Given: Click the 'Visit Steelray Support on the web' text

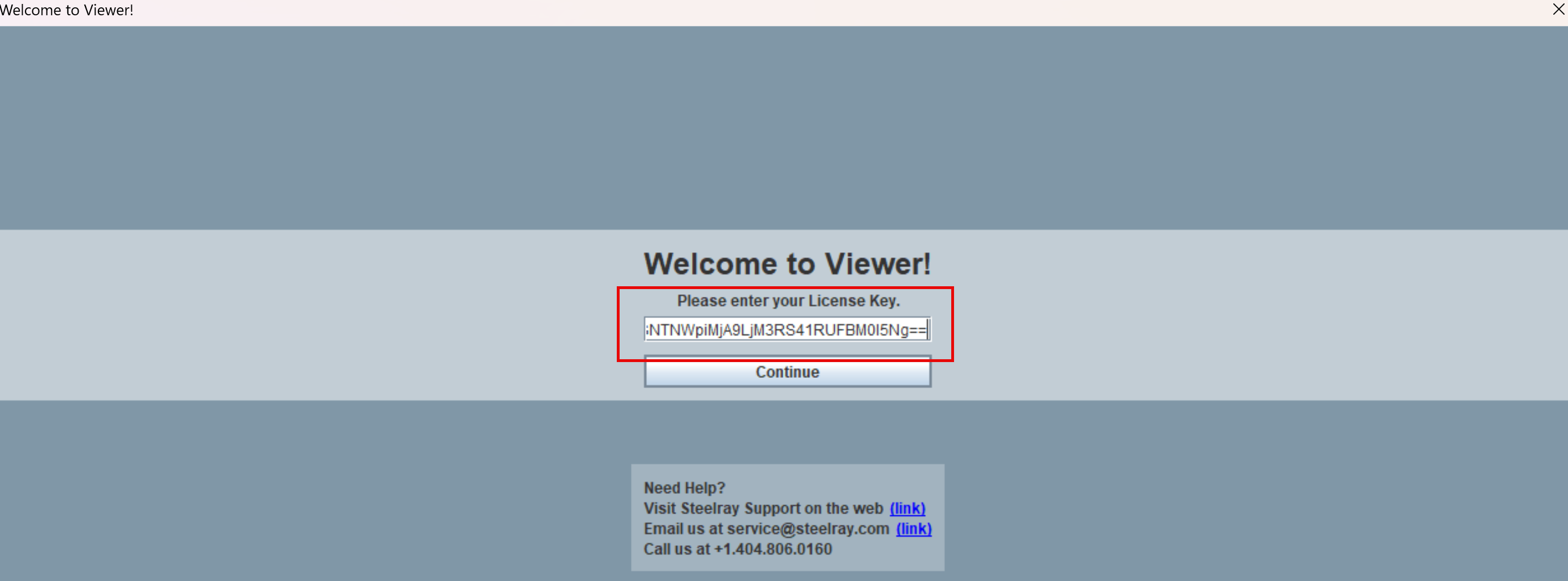Looking at the screenshot, I should click(x=763, y=508).
